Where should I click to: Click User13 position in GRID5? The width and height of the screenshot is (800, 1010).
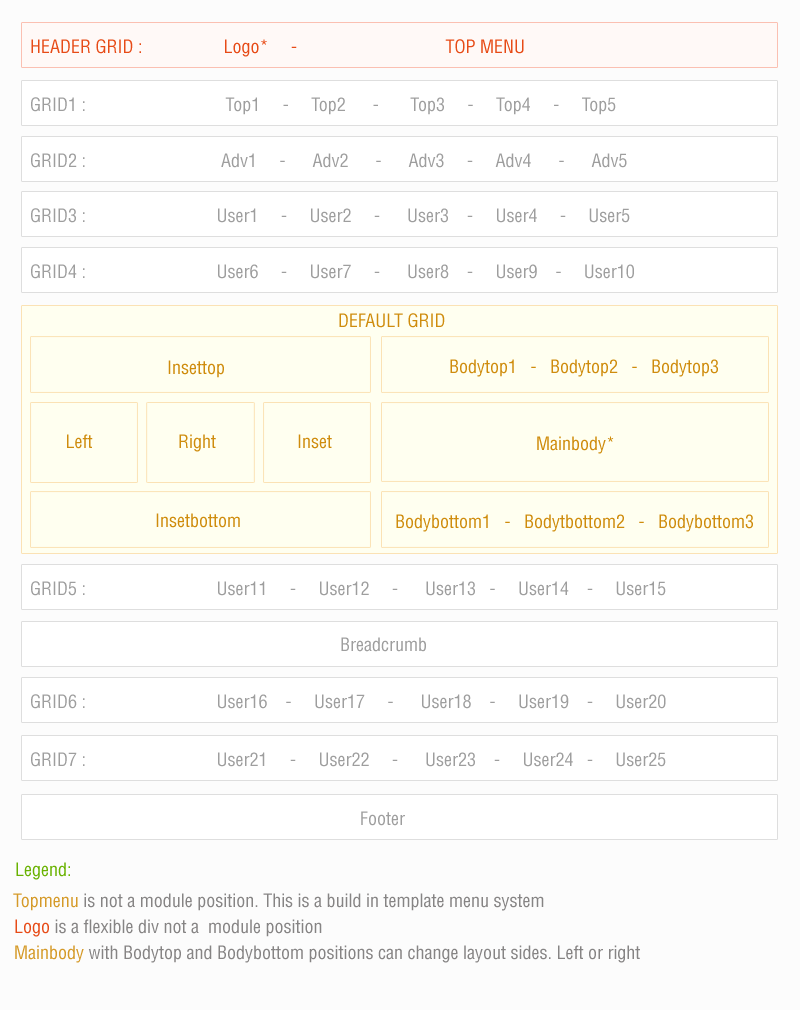click(450, 589)
